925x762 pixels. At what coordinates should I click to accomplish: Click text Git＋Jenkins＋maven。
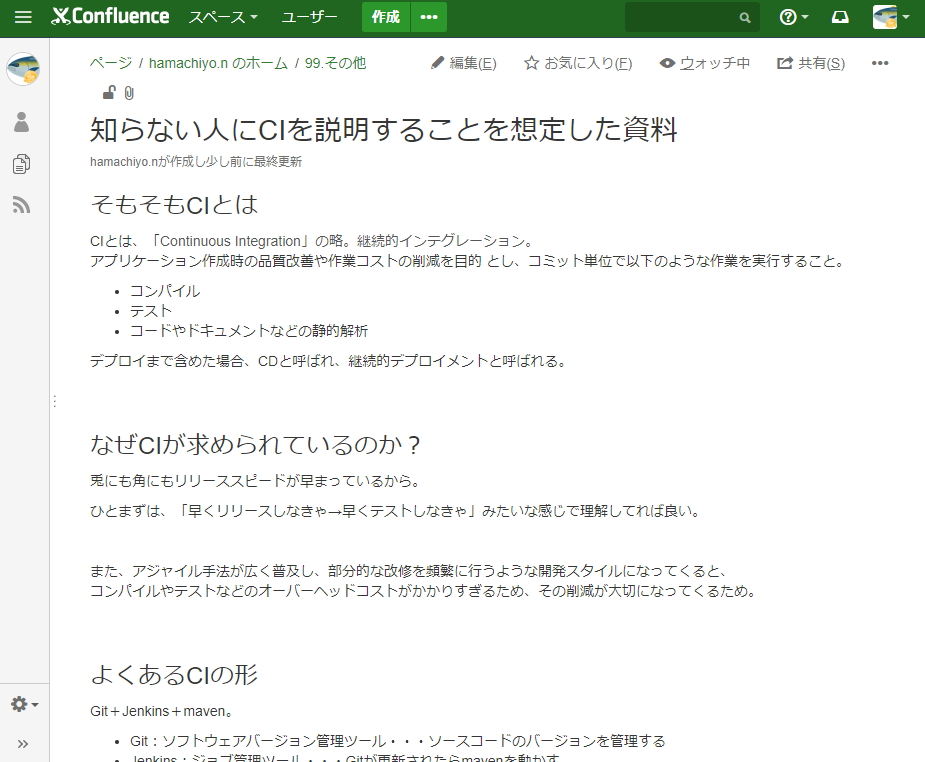click(x=161, y=711)
